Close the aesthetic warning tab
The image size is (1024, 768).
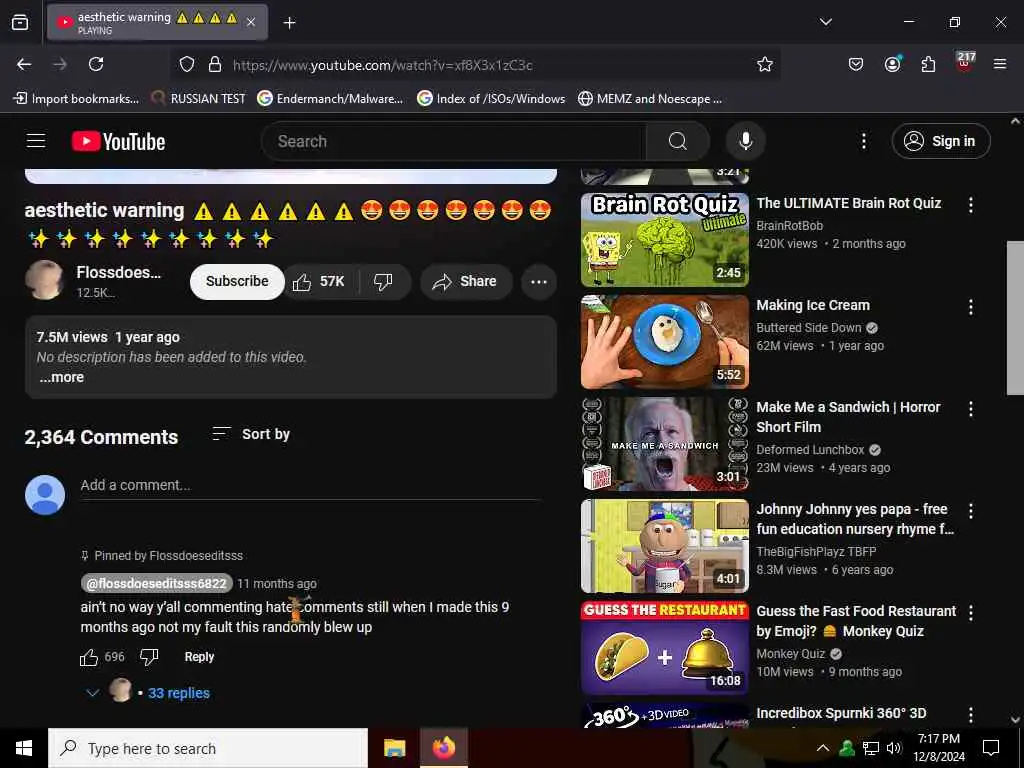pos(251,22)
